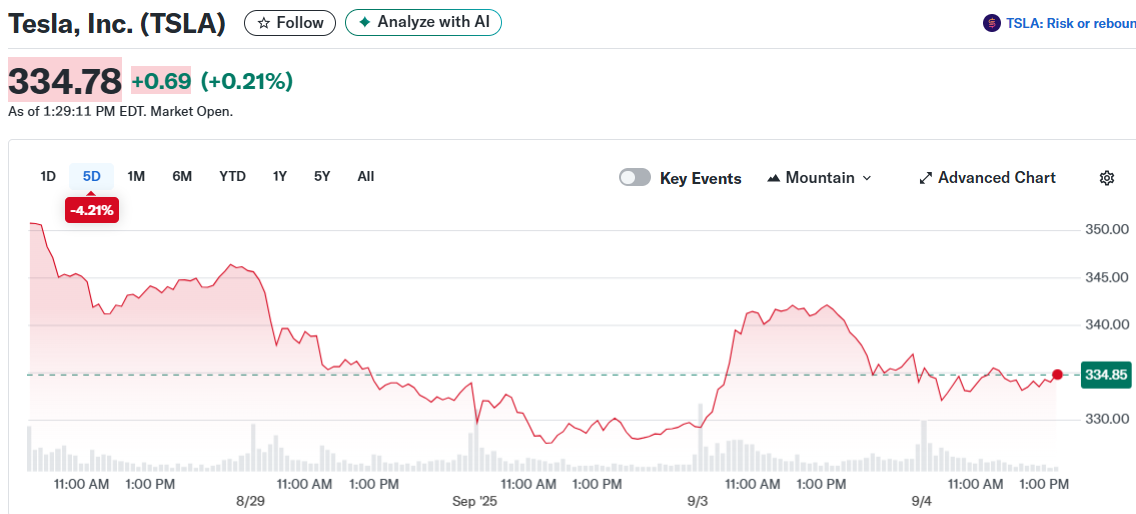Toggle the Key Events switch
The height and width of the screenshot is (514, 1136).
635,178
